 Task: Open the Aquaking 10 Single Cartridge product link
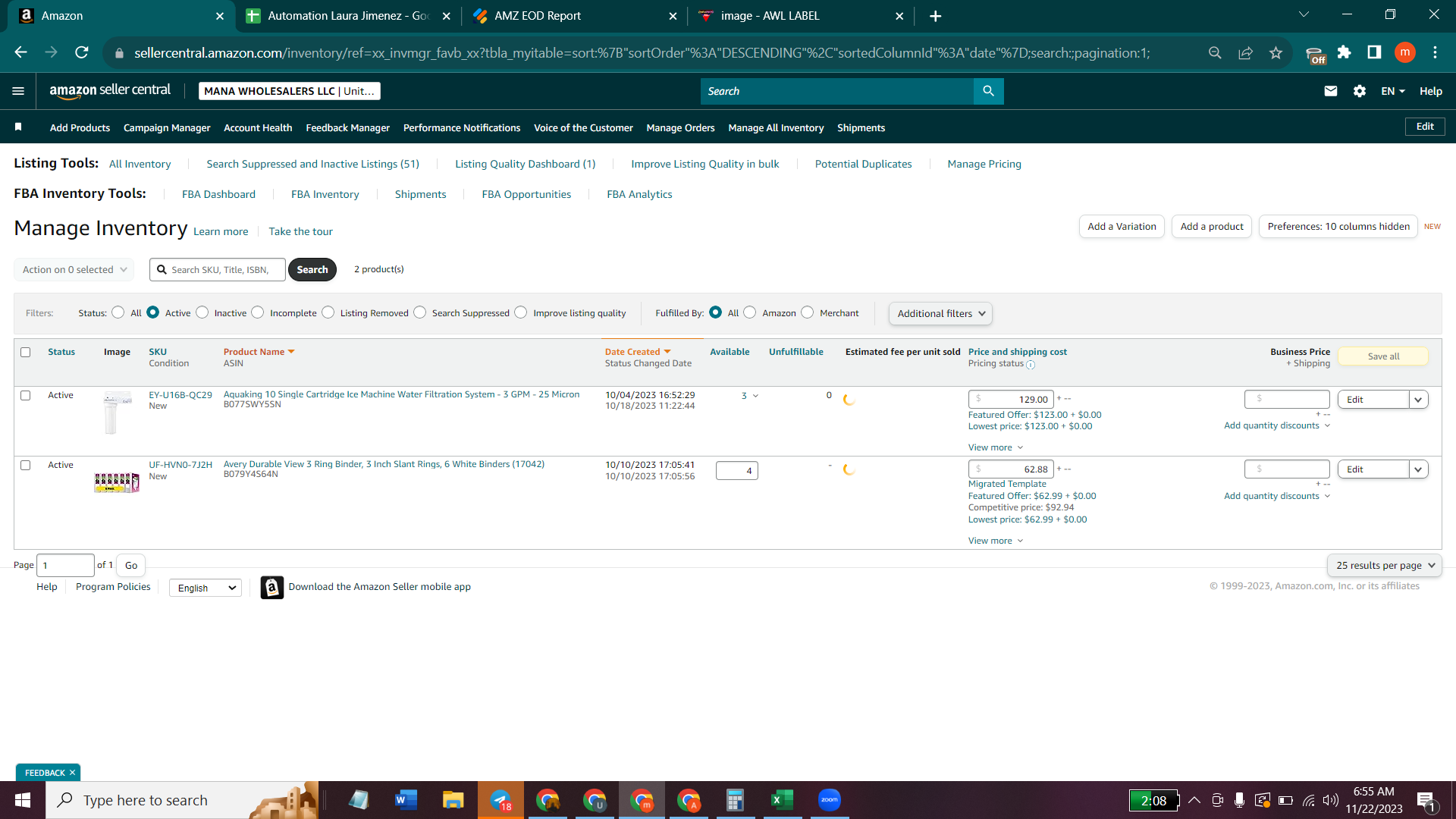click(x=401, y=394)
